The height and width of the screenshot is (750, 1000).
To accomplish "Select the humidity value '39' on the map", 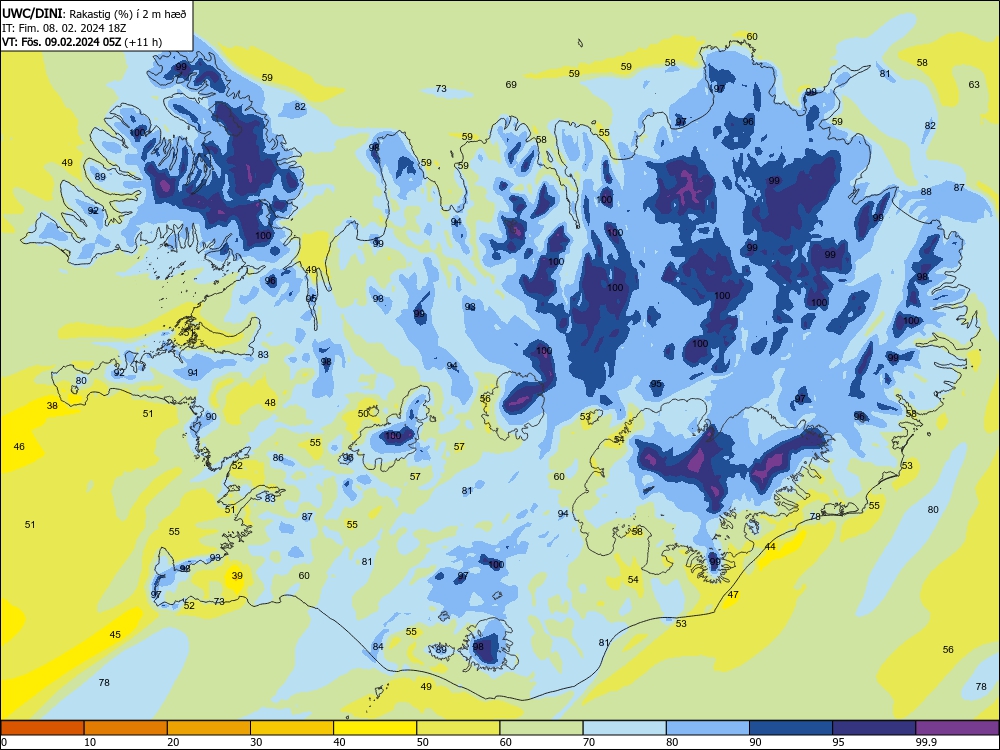I will click(x=237, y=575).
